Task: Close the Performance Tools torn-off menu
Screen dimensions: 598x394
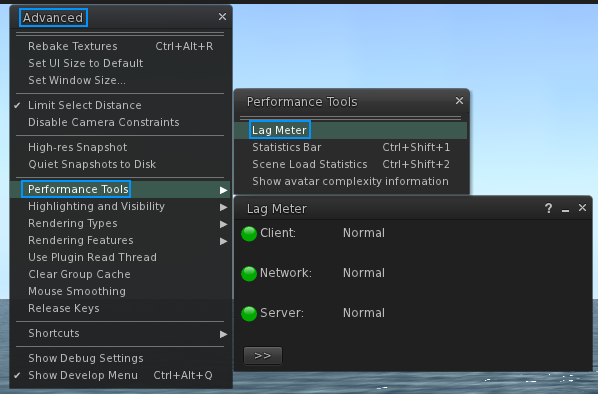Action: 459,101
